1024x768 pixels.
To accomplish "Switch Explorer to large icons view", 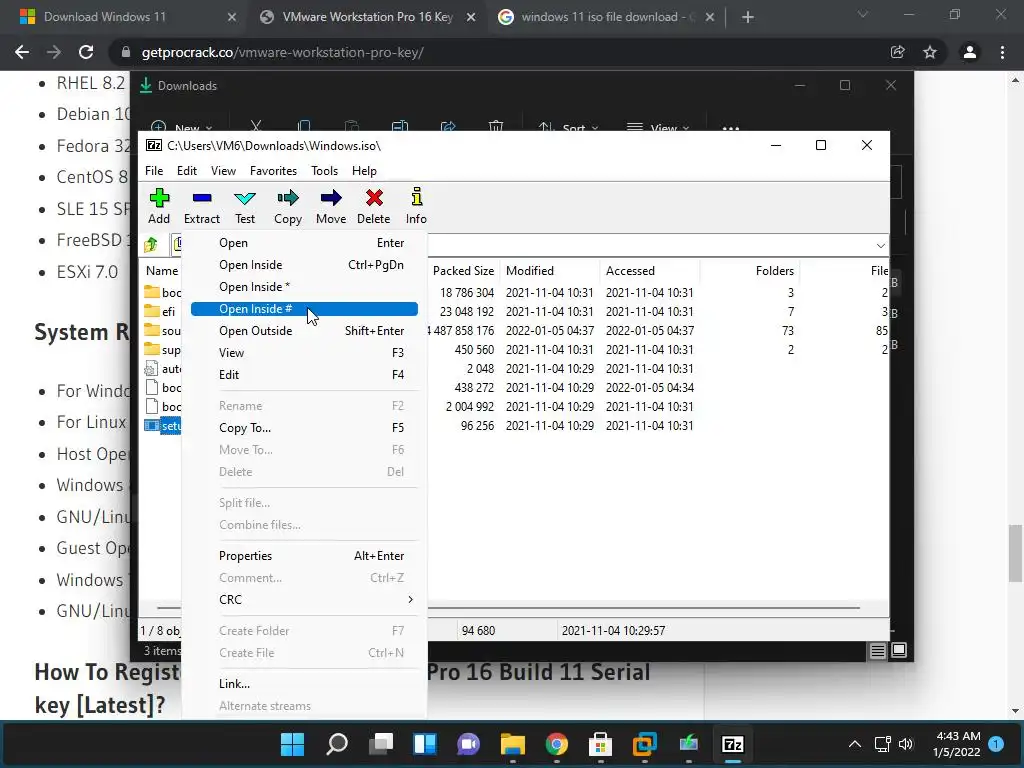I will pyautogui.click(x=899, y=650).
